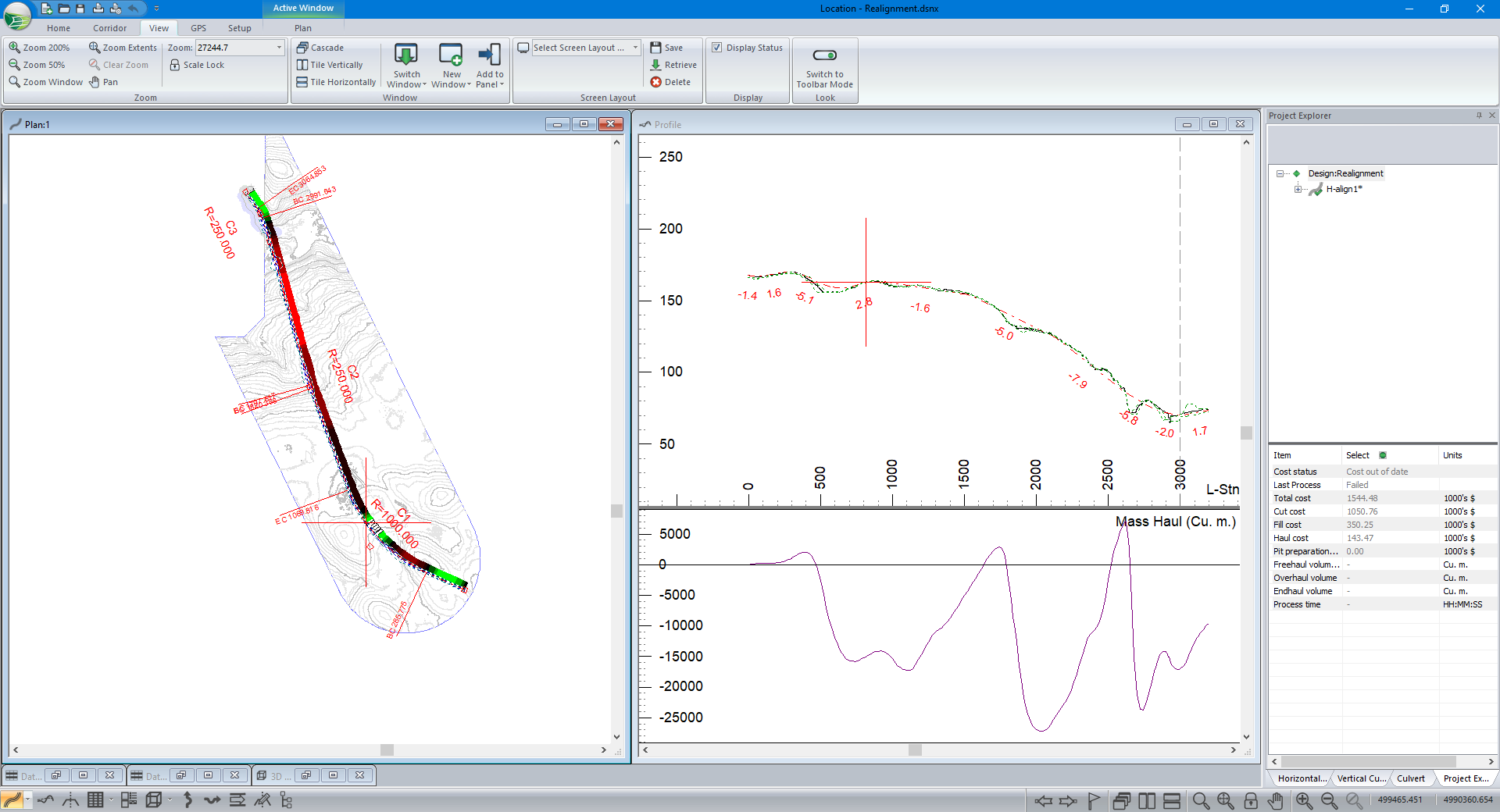Expand the H-align1 tree node
The image size is (1500, 812).
click(x=1298, y=189)
